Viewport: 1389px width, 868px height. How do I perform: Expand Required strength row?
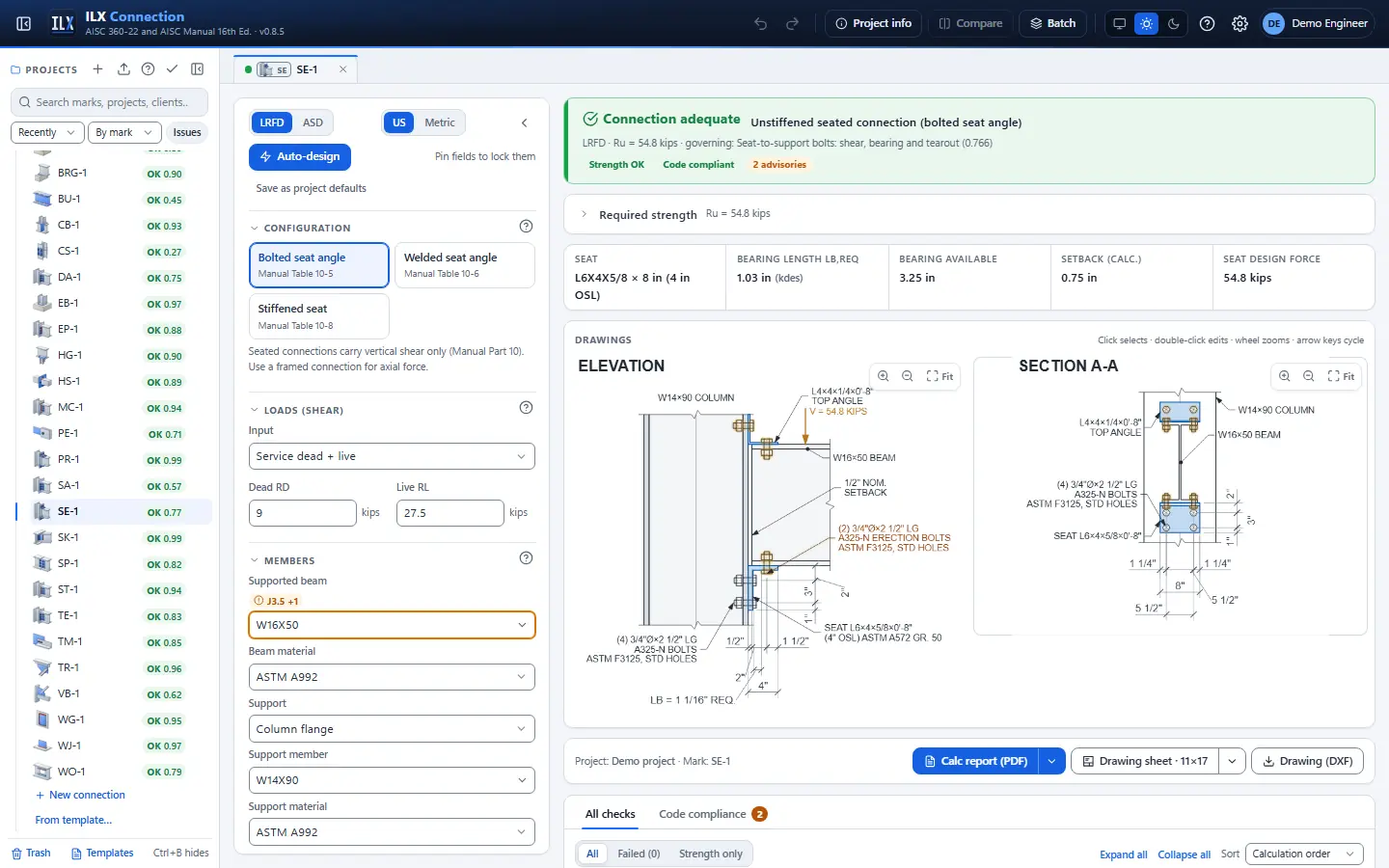coord(969,214)
